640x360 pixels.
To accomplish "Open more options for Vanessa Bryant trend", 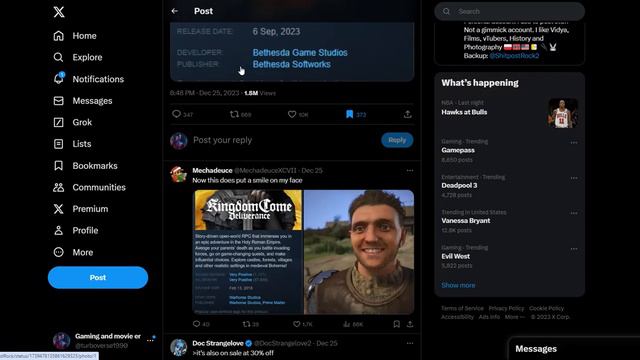I will (574, 213).
